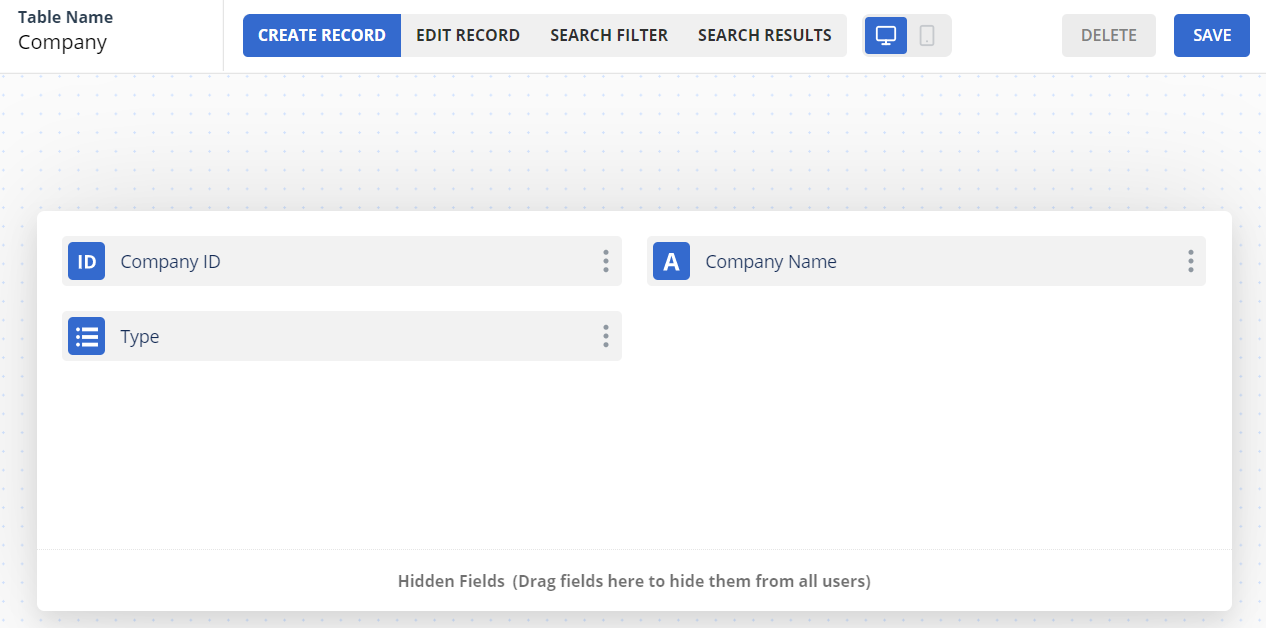Image resolution: width=1266 pixels, height=628 pixels.
Task: Click the Company table name
Action: pos(62,43)
